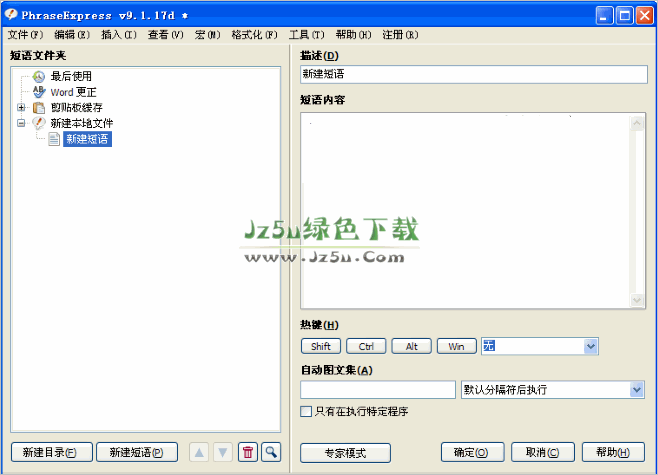Move phrase down with down arrow button
The image size is (658, 475).
223,452
